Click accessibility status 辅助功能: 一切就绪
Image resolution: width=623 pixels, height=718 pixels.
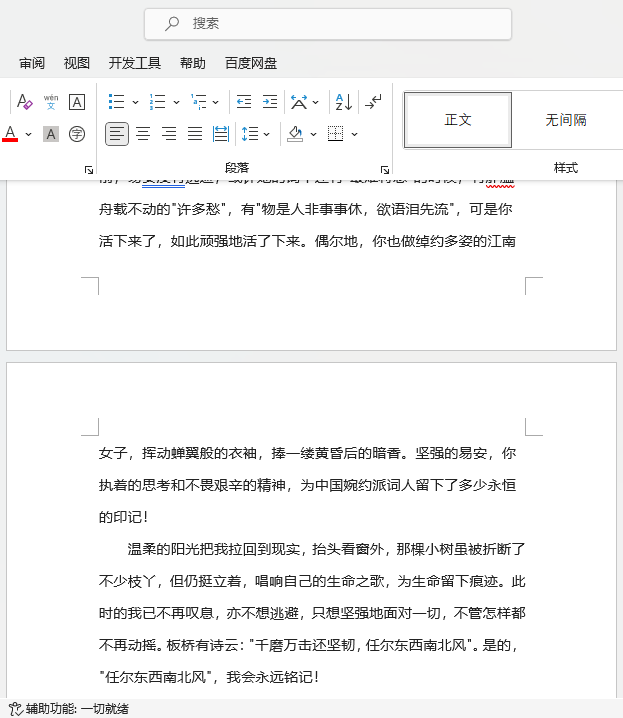[x=69, y=709]
